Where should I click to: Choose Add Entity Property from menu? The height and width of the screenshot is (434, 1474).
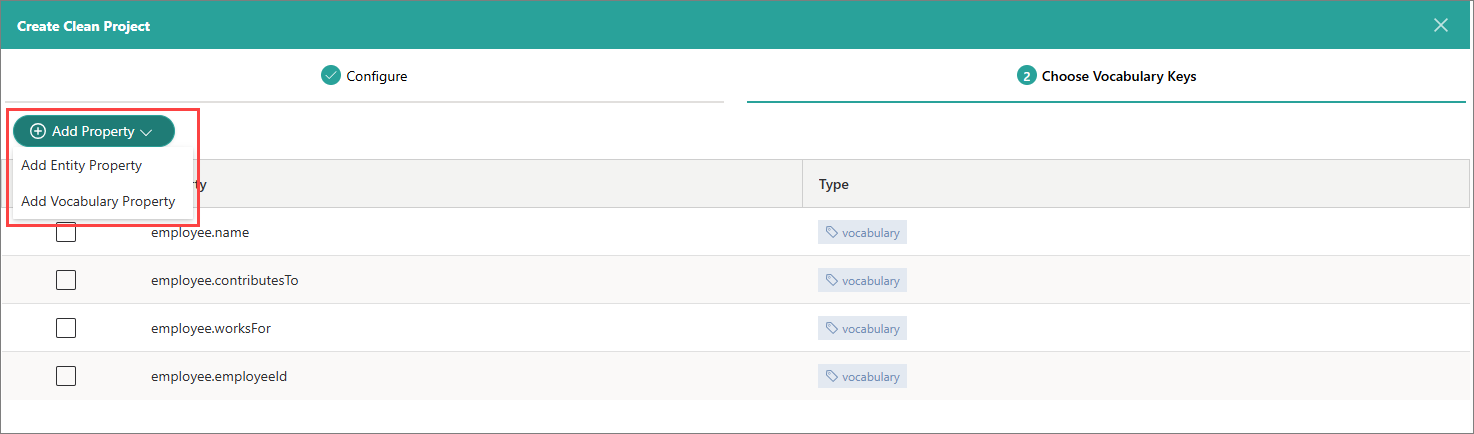[82, 166]
